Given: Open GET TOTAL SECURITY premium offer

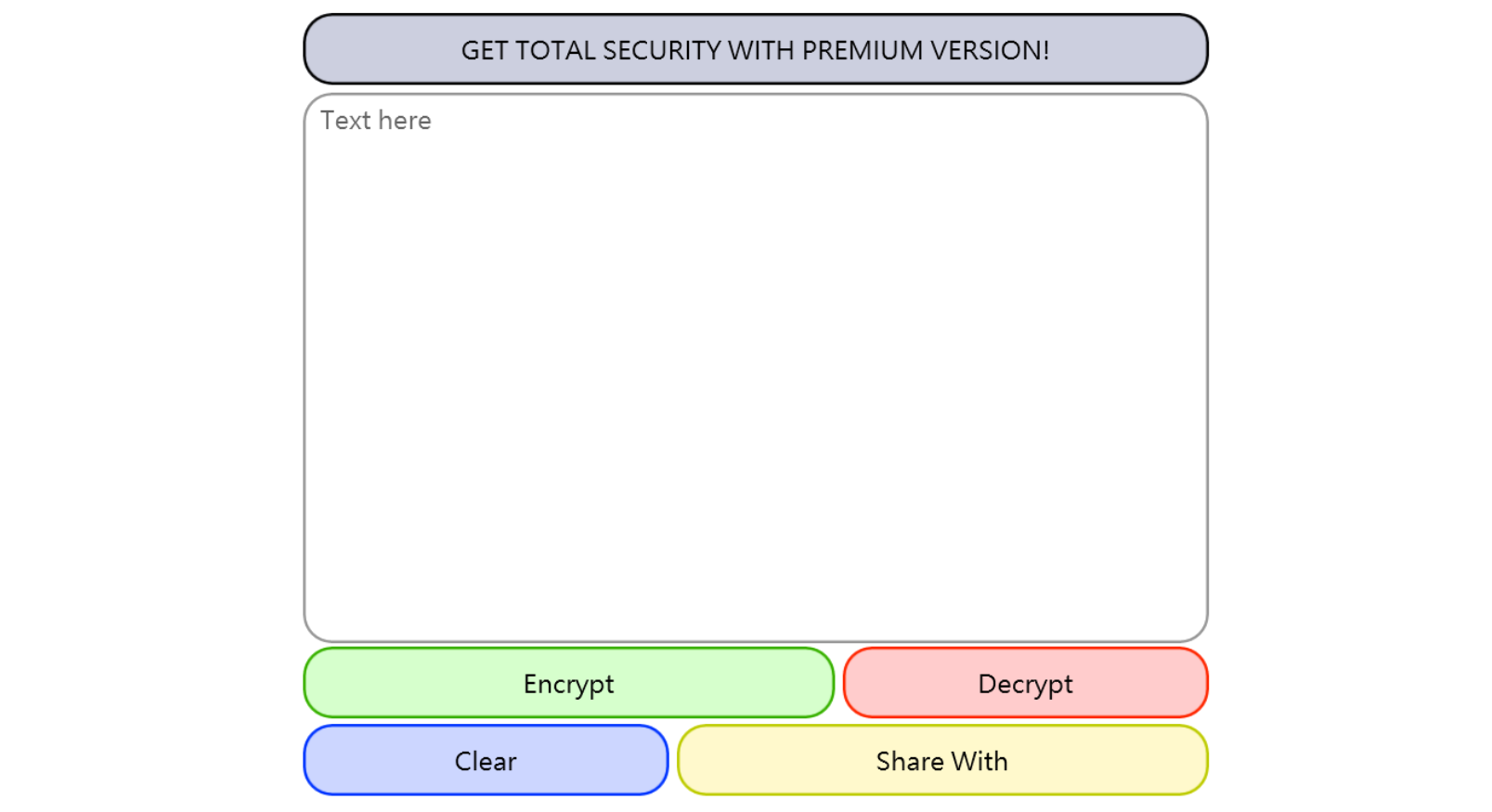Looking at the screenshot, I should pos(755,49).
